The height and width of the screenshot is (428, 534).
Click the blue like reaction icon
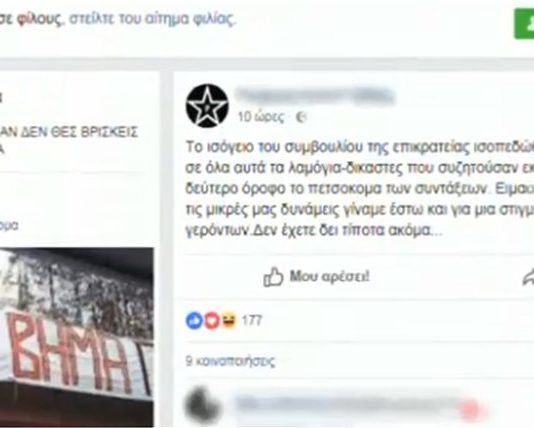click(194, 320)
